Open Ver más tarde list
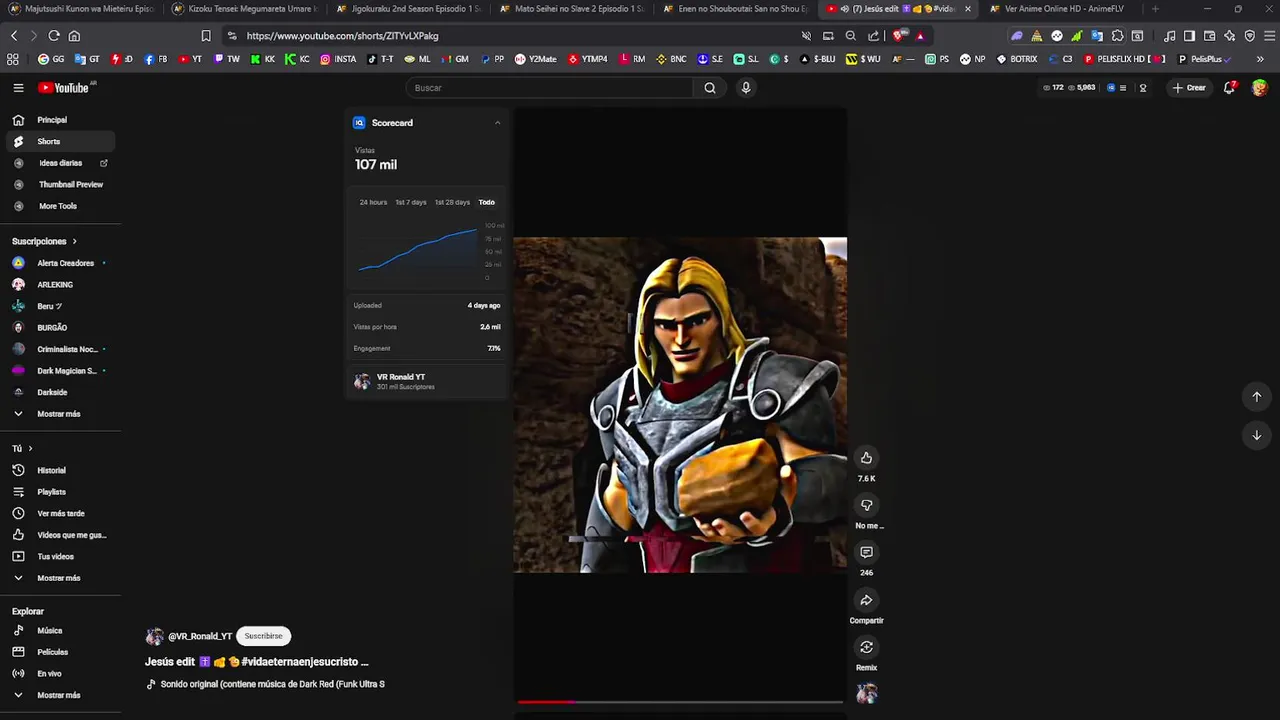This screenshot has height=720, width=1280. (x=60, y=514)
